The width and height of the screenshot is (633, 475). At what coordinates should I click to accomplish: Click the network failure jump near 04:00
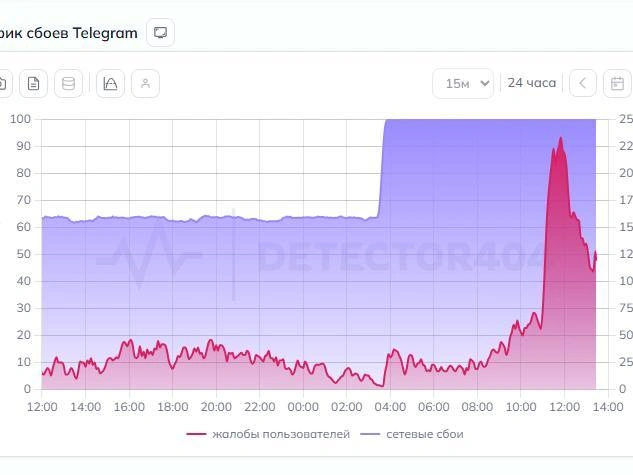(x=382, y=169)
